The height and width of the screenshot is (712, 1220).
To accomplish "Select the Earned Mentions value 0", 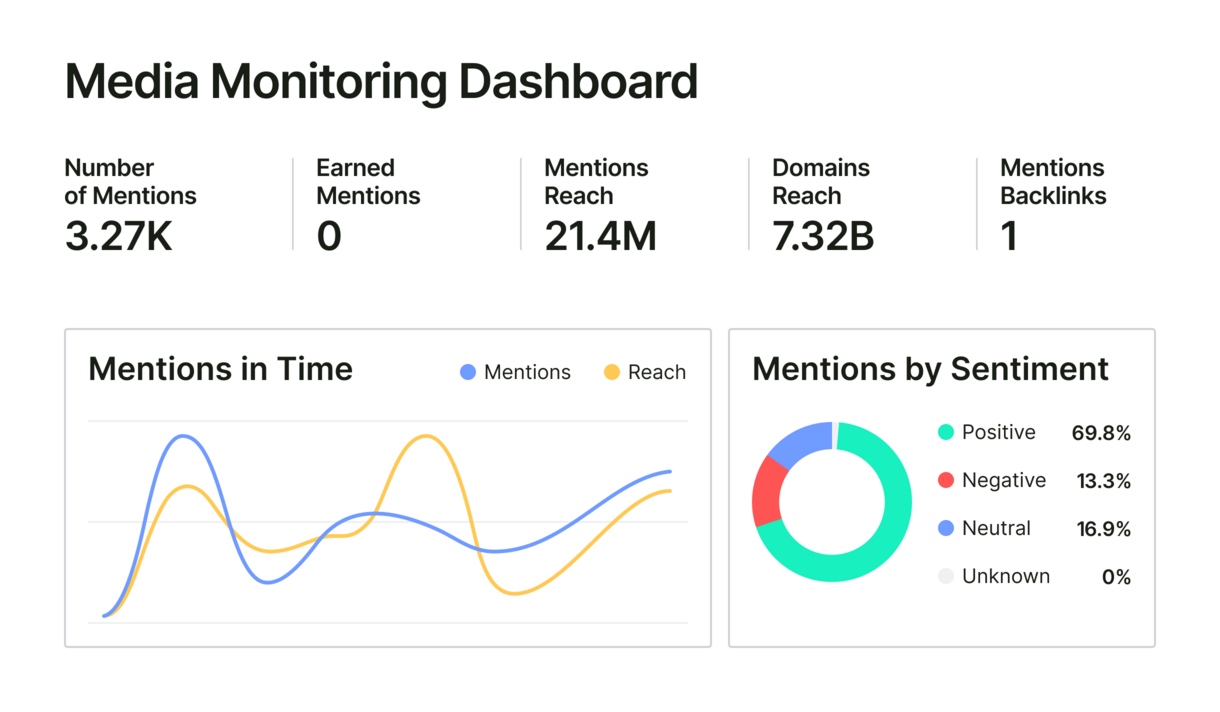I will [329, 236].
